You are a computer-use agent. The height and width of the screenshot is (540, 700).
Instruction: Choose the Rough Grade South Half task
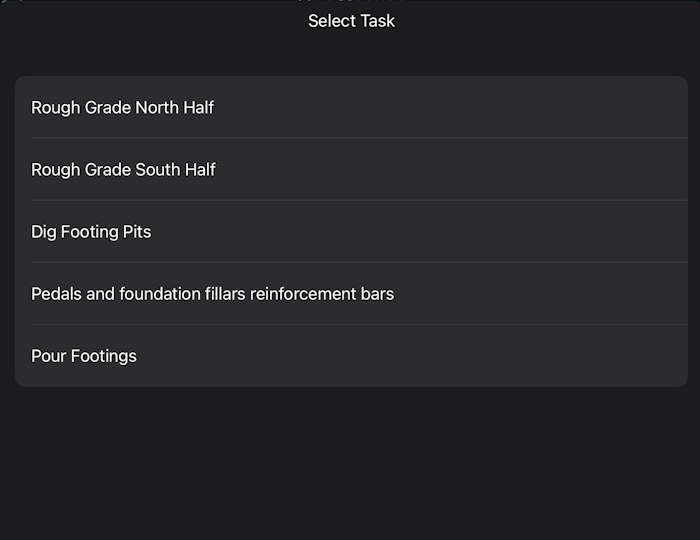[124, 169]
